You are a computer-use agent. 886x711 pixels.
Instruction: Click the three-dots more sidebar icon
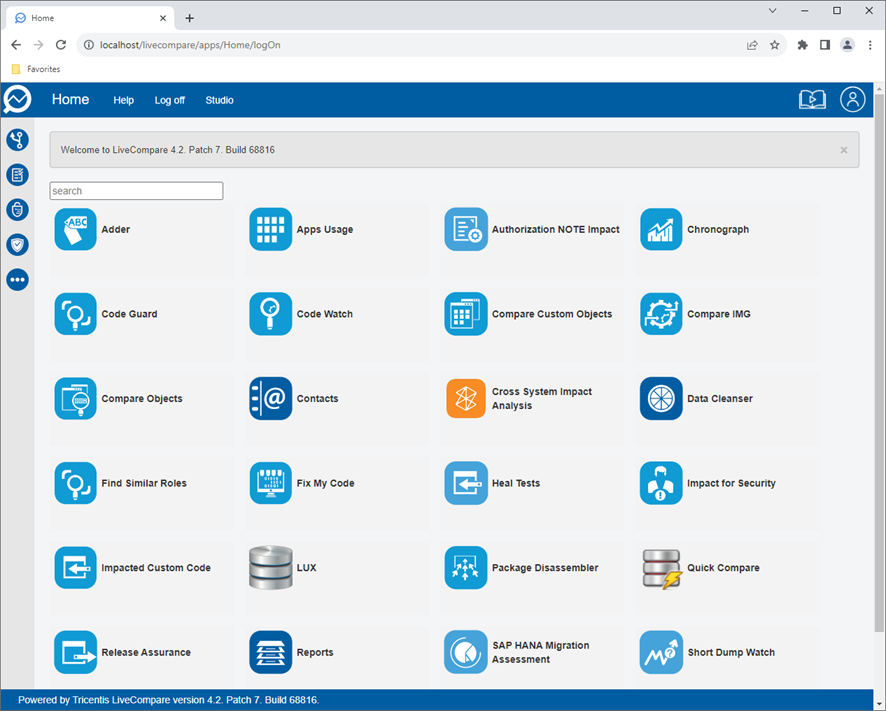[18, 280]
